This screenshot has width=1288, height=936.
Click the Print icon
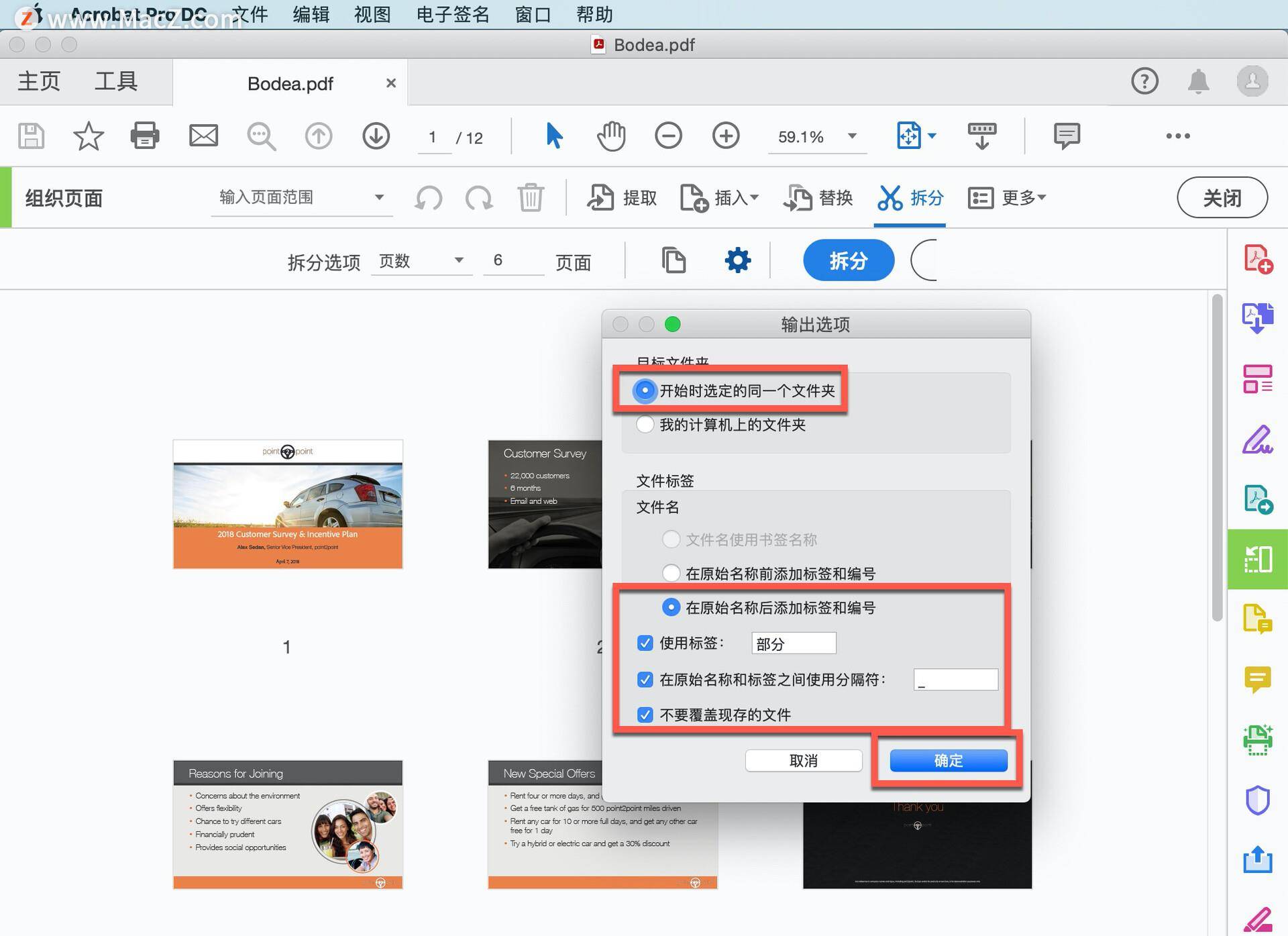[144, 136]
